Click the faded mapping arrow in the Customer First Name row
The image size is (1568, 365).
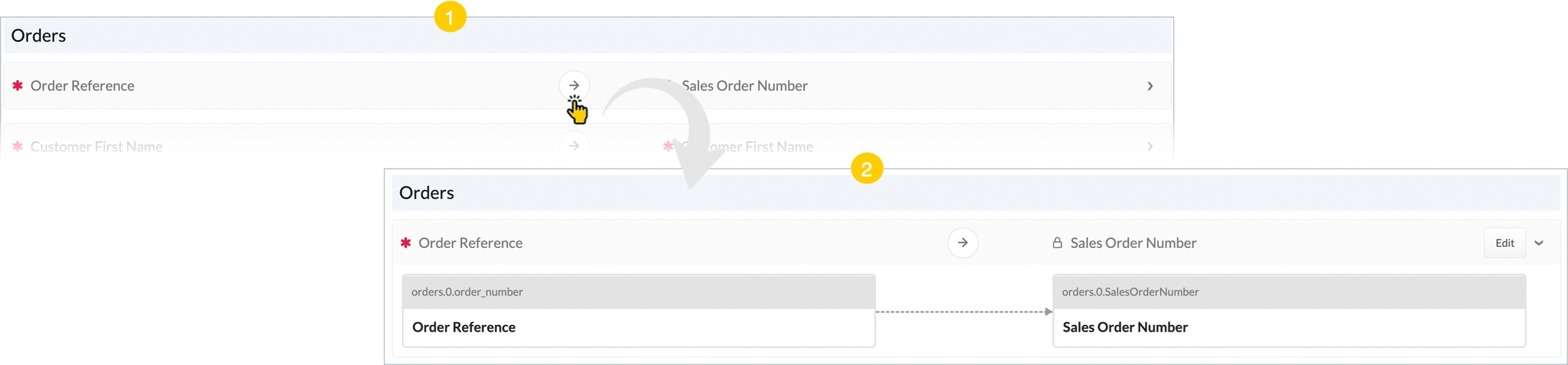[x=574, y=145]
